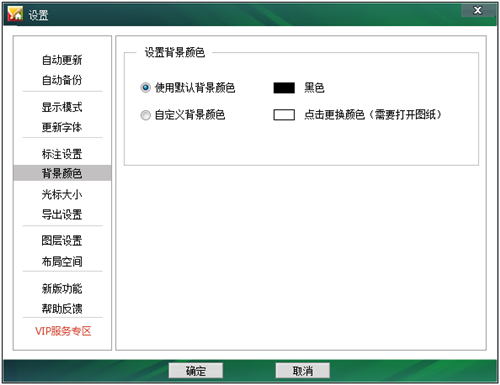Open 帮助反馈 page
The width and height of the screenshot is (500, 385).
coord(62,309)
